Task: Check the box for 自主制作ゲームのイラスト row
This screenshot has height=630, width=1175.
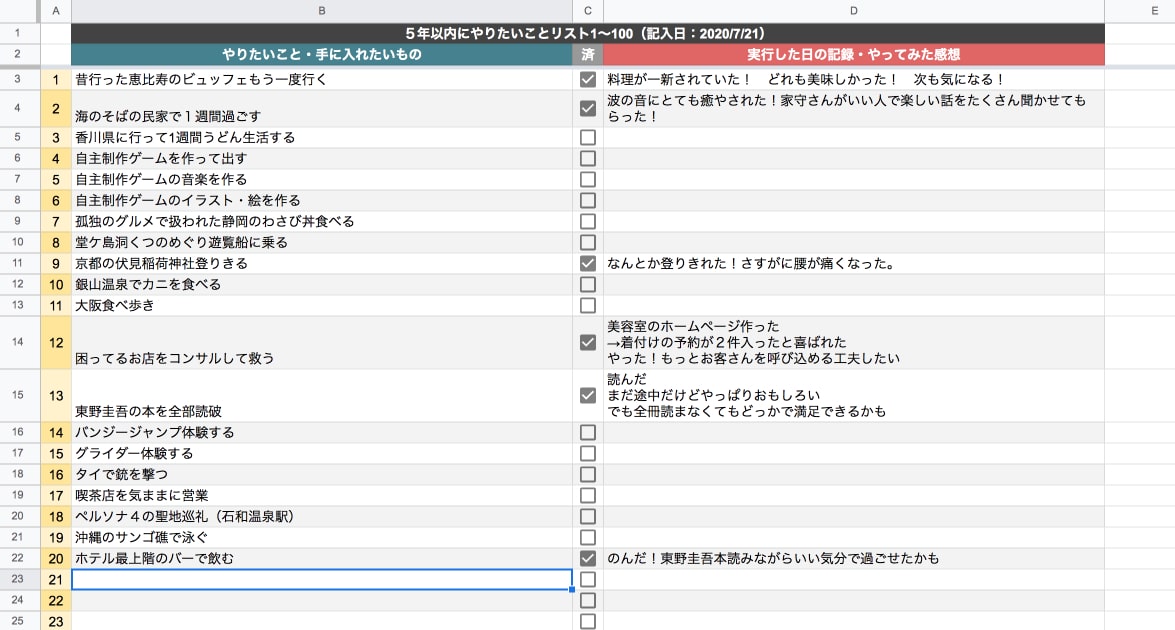Action: click(588, 201)
